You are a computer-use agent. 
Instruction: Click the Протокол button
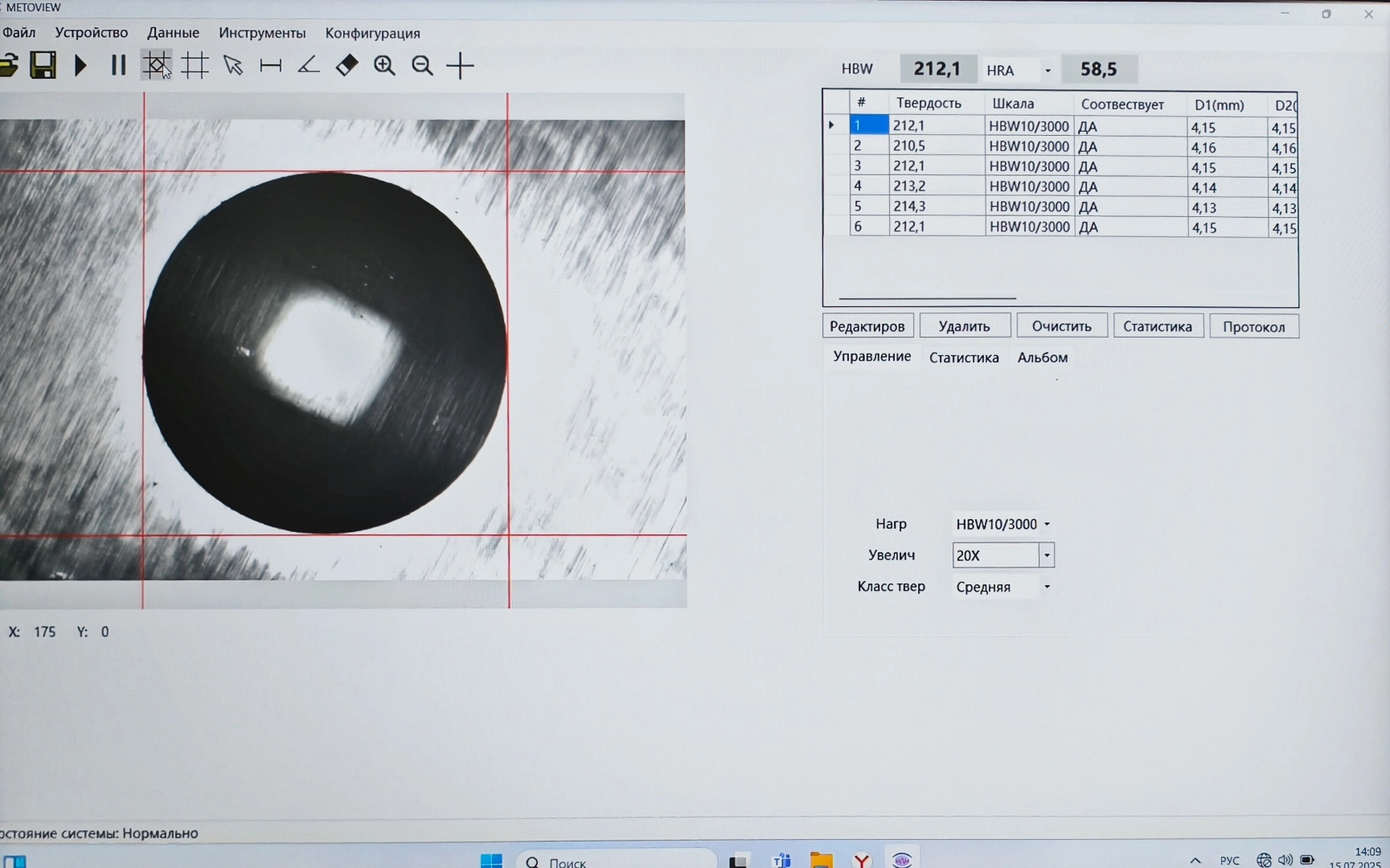pyautogui.click(x=1253, y=326)
